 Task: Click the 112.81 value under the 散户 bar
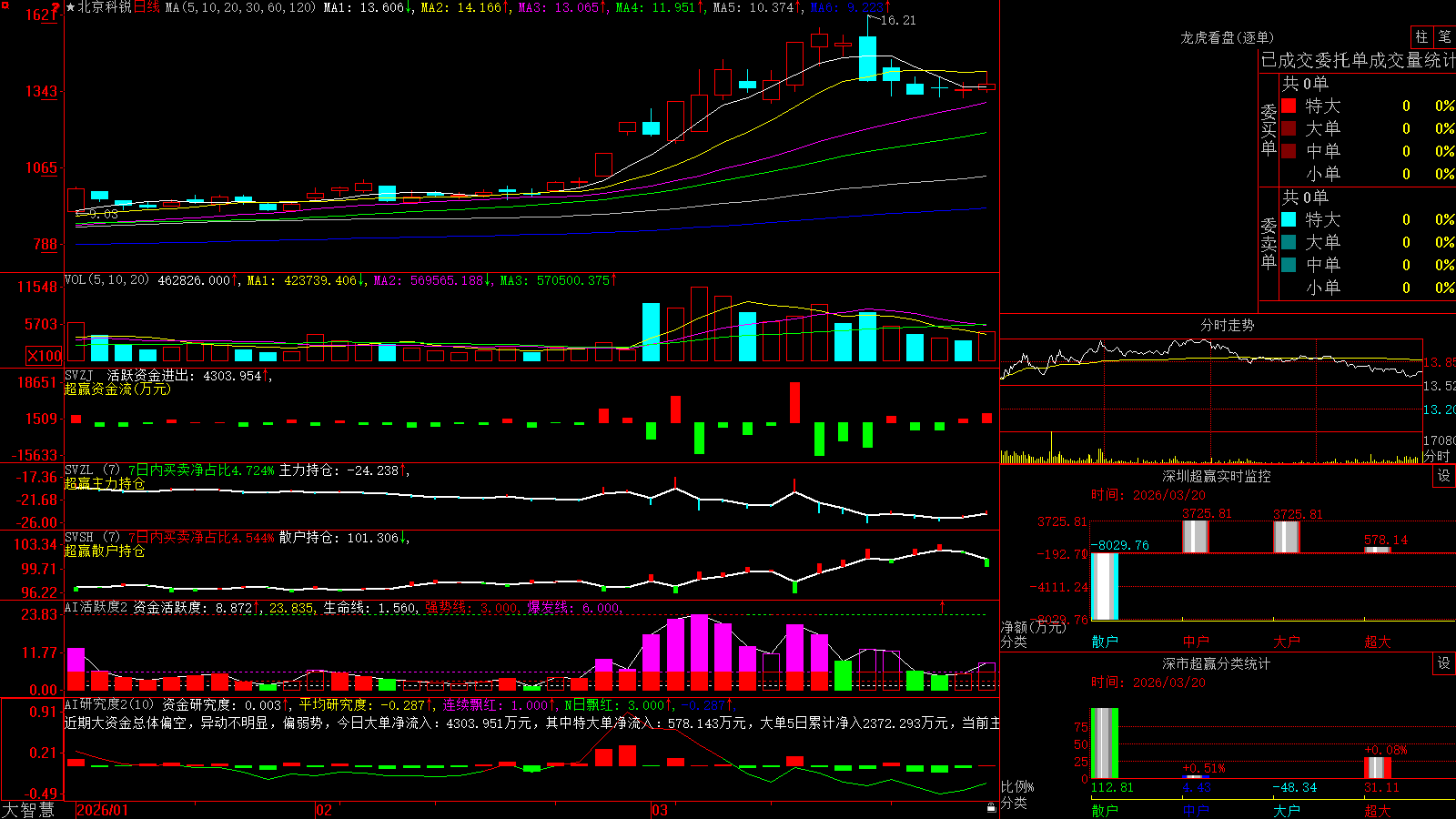(x=1112, y=787)
